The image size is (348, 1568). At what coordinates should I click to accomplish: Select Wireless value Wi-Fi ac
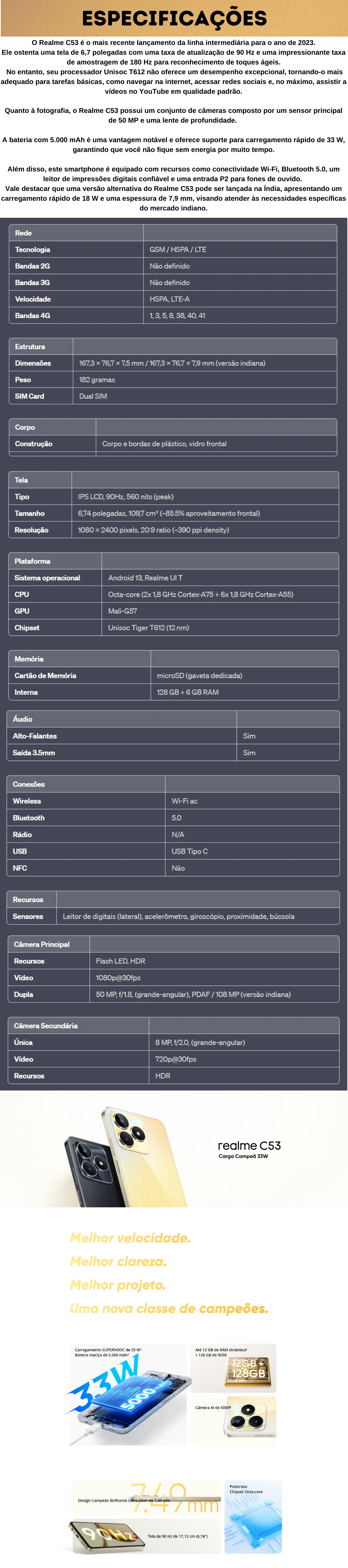coord(184,801)
